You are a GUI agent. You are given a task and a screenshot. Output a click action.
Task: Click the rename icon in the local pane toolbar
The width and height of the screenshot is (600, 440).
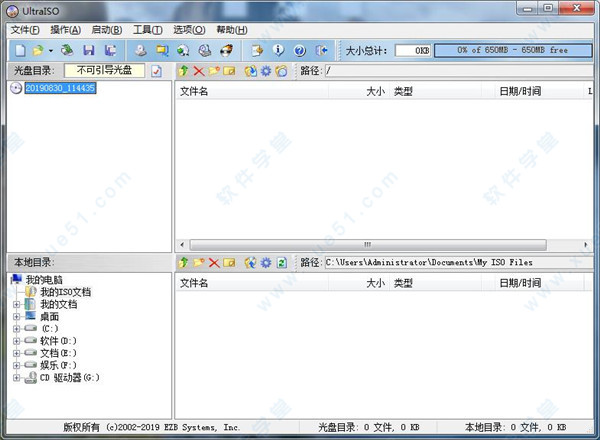[x=229, y=263]
